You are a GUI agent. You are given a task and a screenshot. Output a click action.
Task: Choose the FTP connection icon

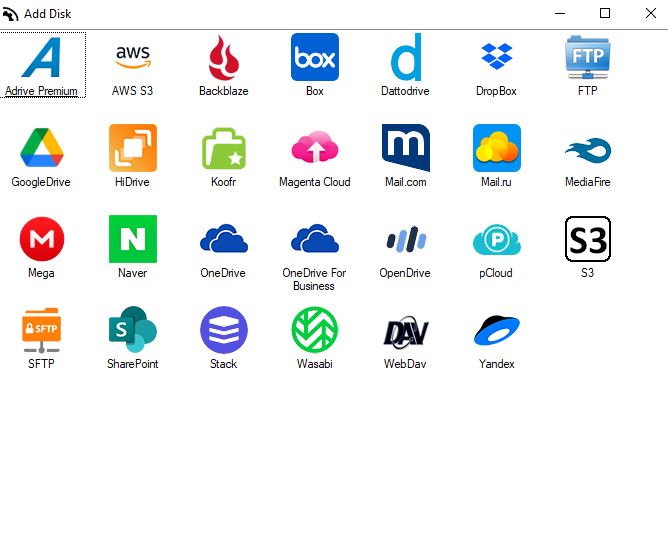(587, 57)
